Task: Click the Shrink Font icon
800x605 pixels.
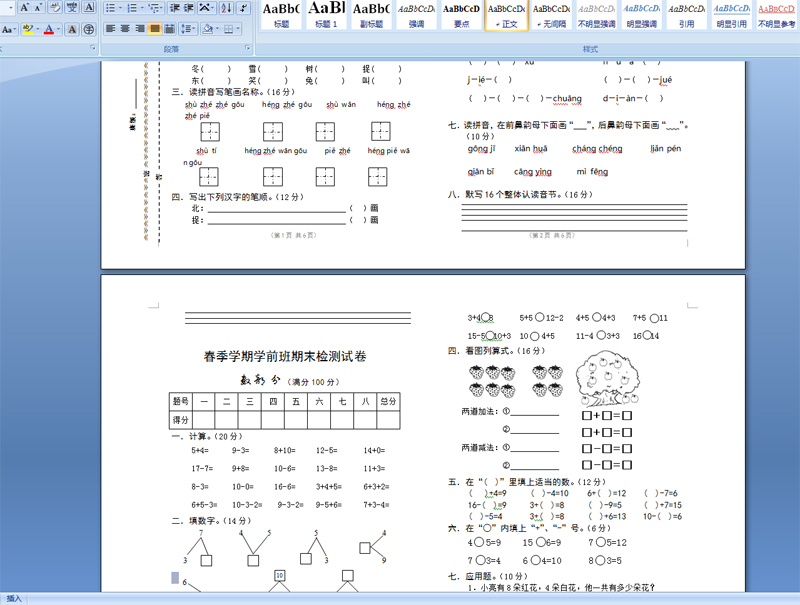Action: [38, 7]
